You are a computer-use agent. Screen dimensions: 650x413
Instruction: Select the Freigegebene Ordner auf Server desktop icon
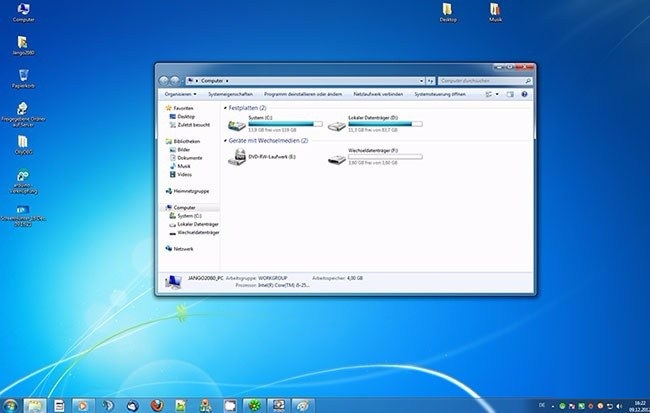click(23, 114)
